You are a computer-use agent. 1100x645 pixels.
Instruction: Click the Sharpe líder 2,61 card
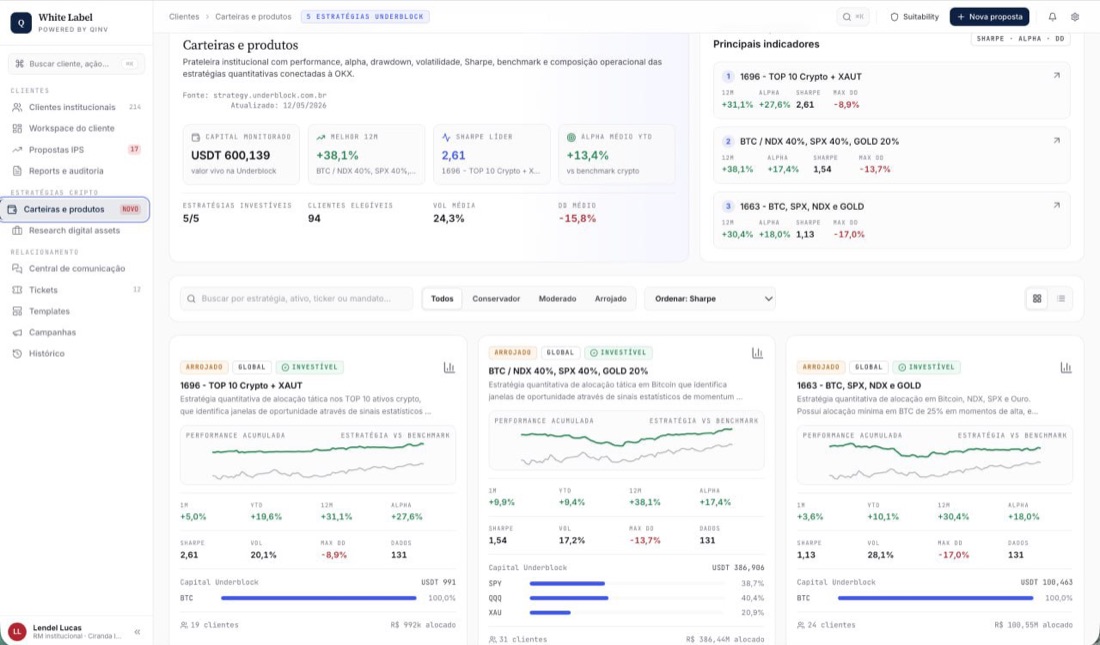[x=491, y=154]
